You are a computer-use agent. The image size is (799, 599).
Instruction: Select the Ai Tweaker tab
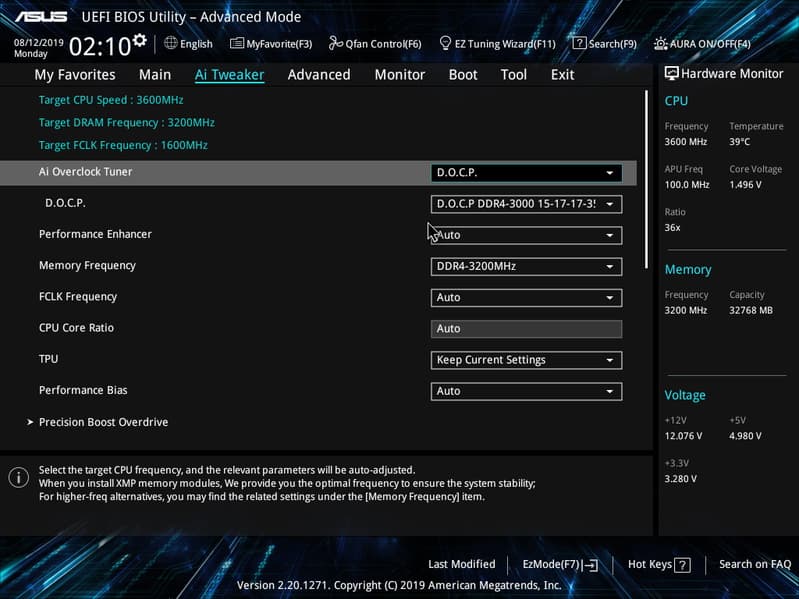coord(229,75)
